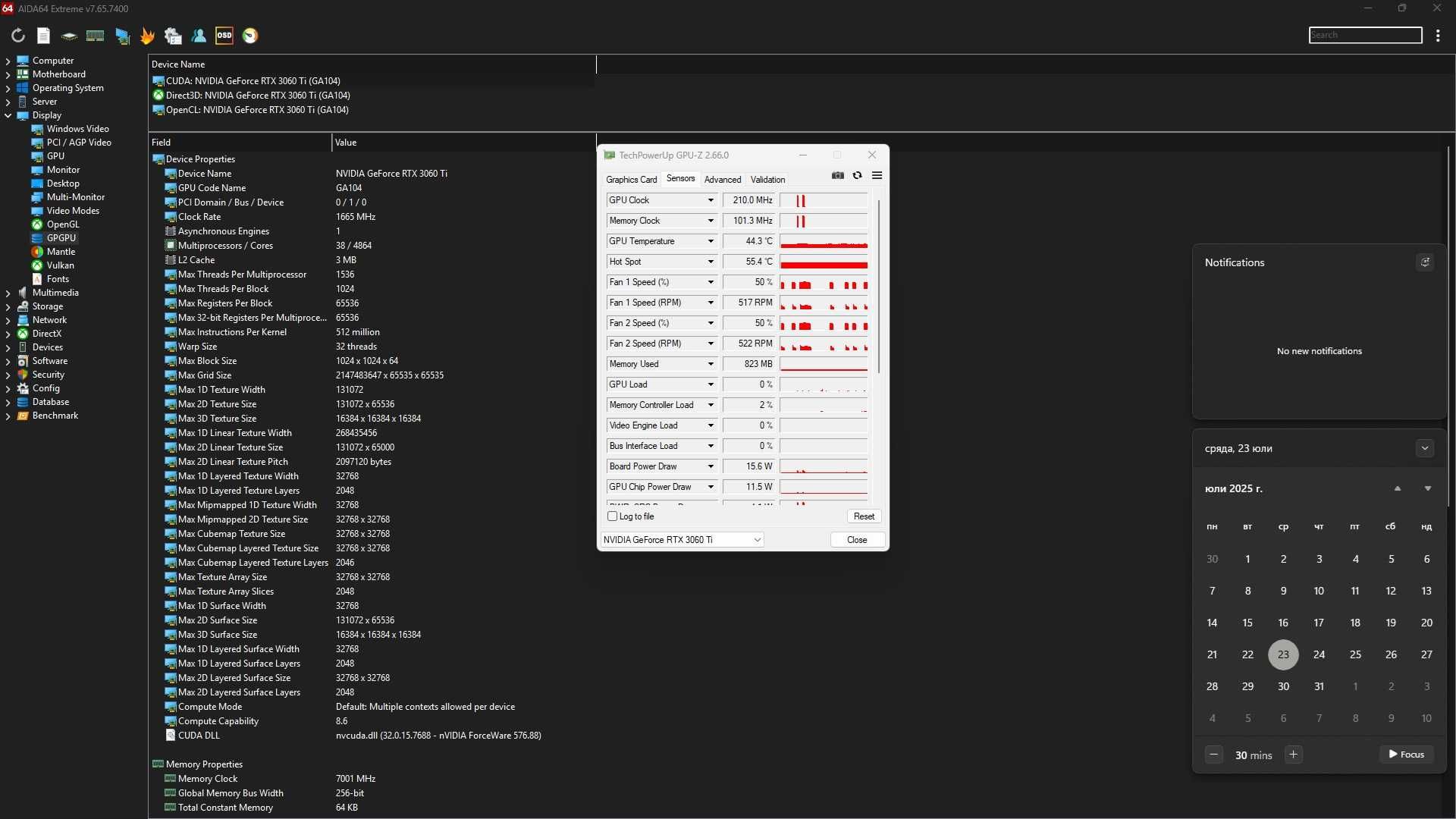Select Vulkan in the Display tree
The width and height of the screenshot is (1456, 819).
click(60, 265)
